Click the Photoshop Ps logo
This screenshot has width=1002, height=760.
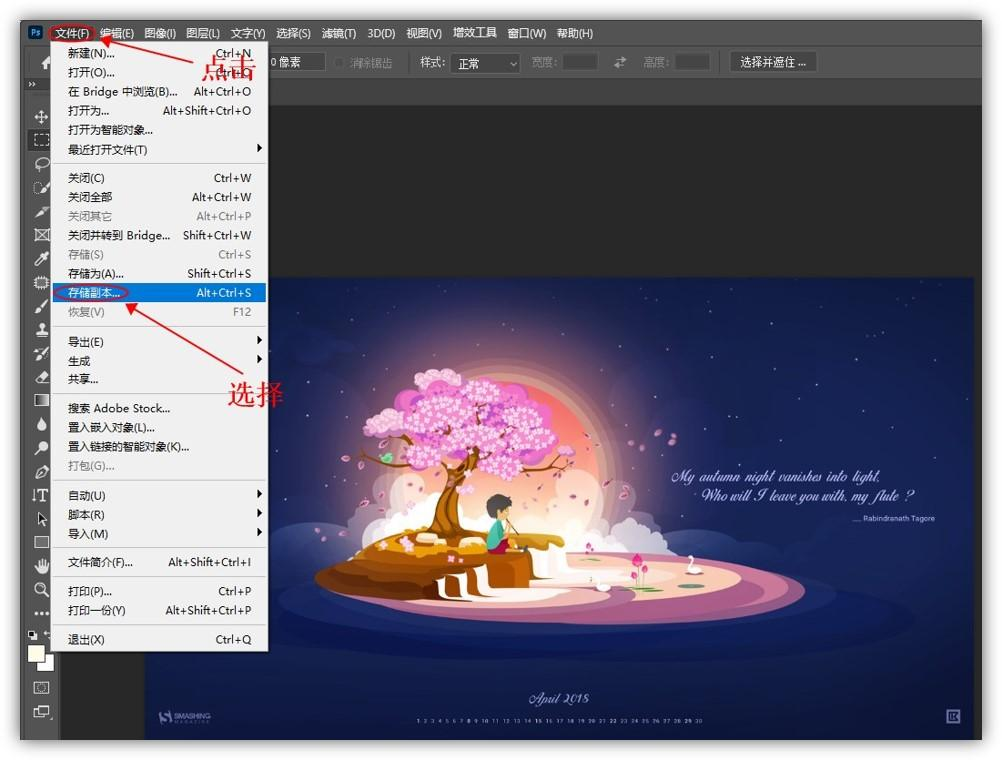click(36, 33)
